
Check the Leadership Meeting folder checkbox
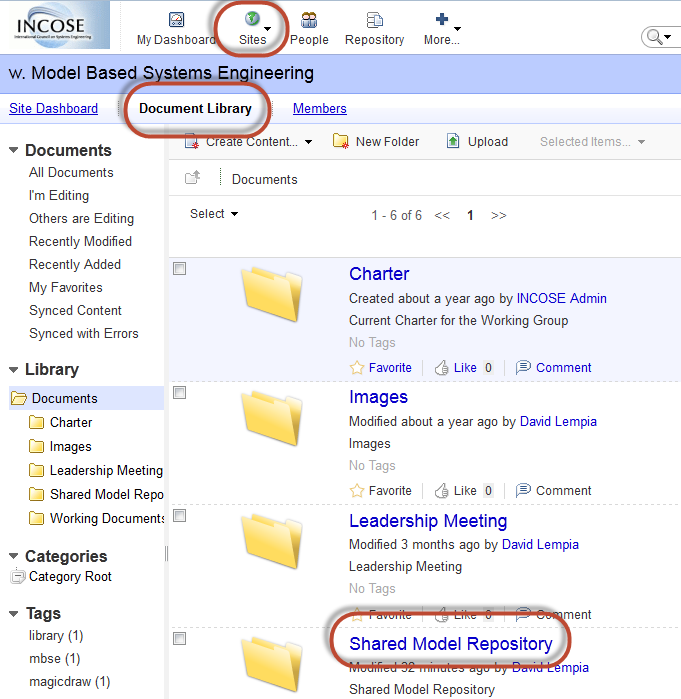pyautogui.click(x=180, y=516)
